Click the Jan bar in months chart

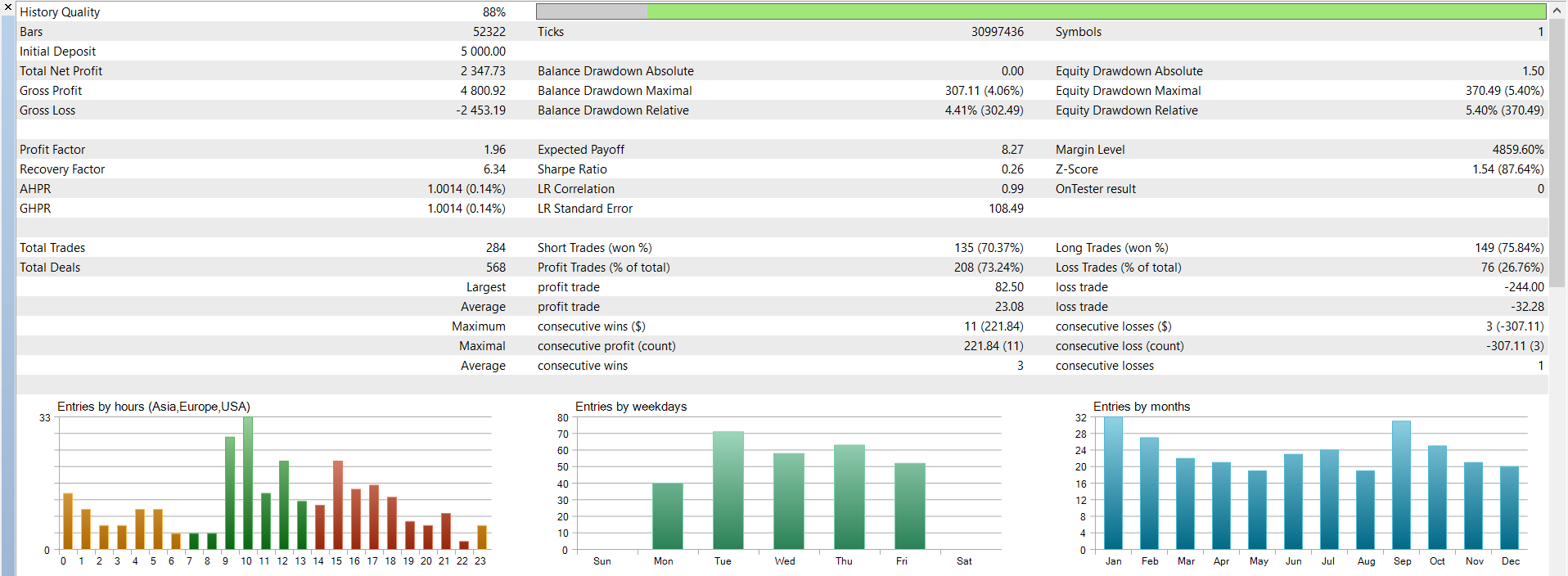(x=1113, y=483)
